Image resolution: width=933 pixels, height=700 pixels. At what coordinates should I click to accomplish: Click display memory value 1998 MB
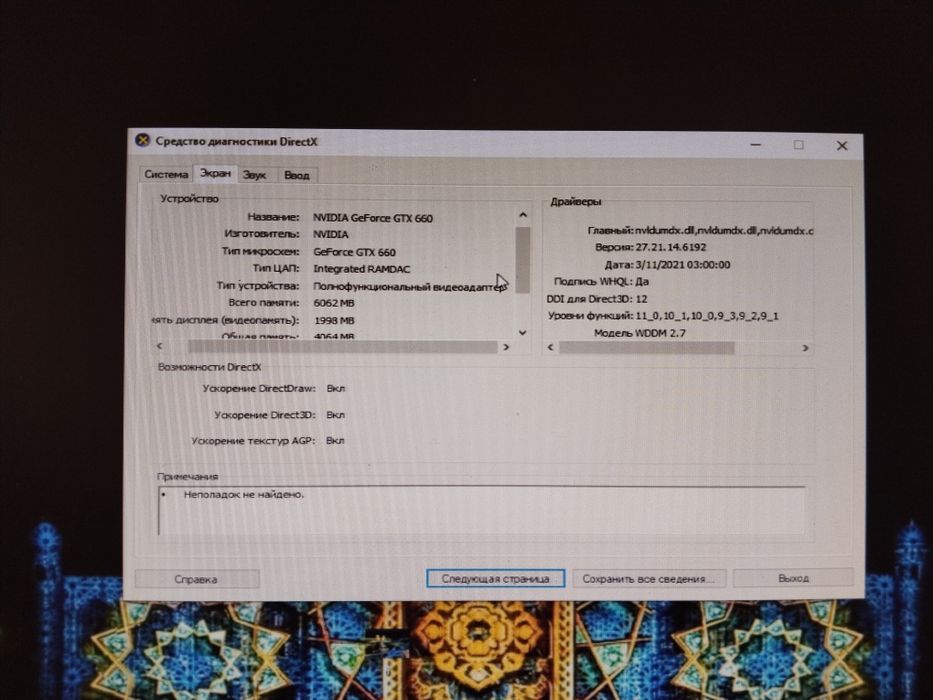pyautogui.click(x=334, y=320)
